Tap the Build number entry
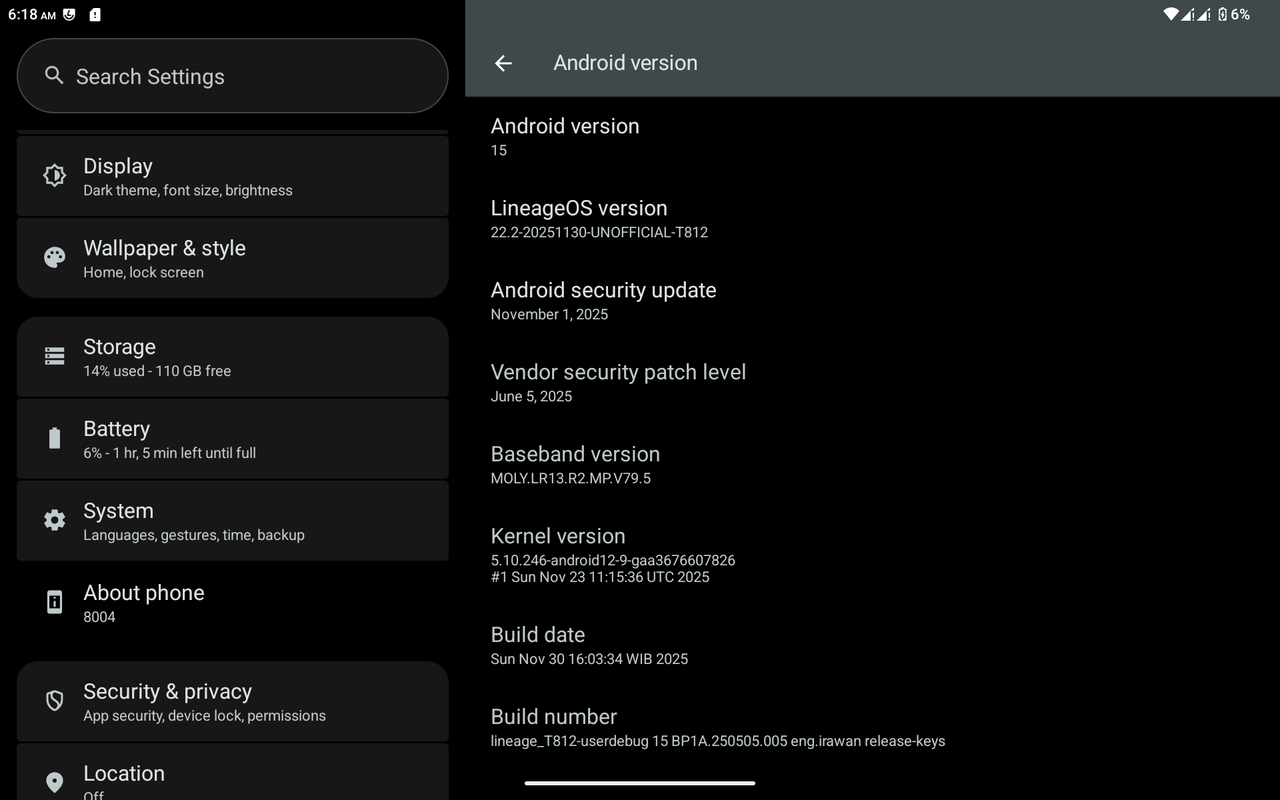1280x800 pixels. [717, 727]
